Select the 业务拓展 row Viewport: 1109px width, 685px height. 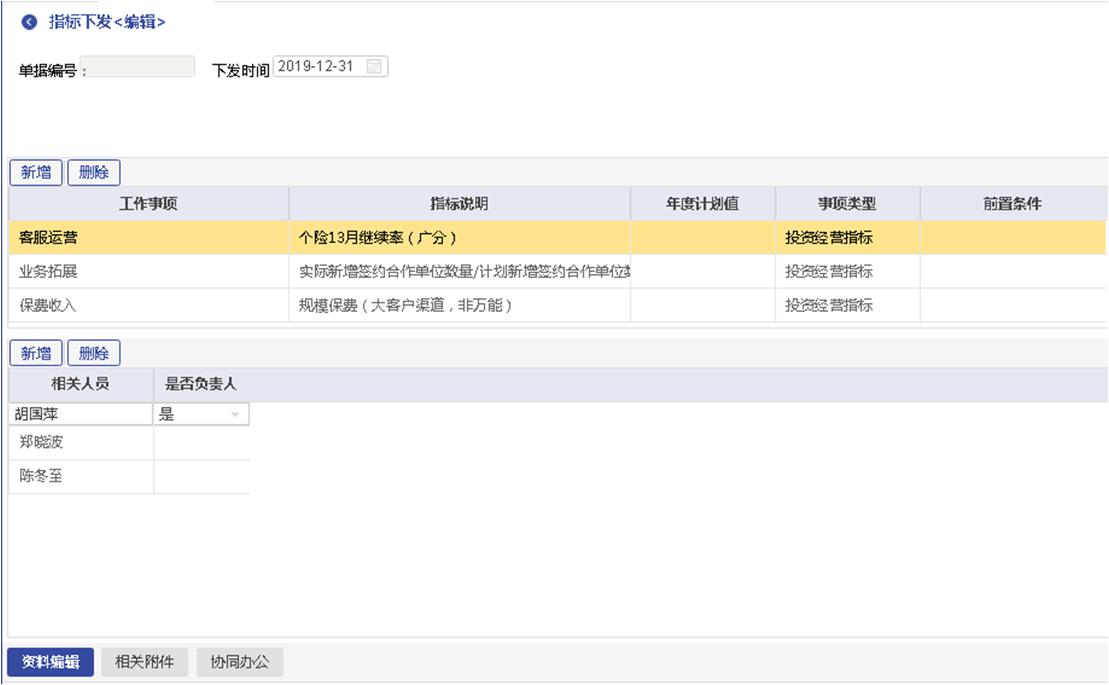coord(148,271)
